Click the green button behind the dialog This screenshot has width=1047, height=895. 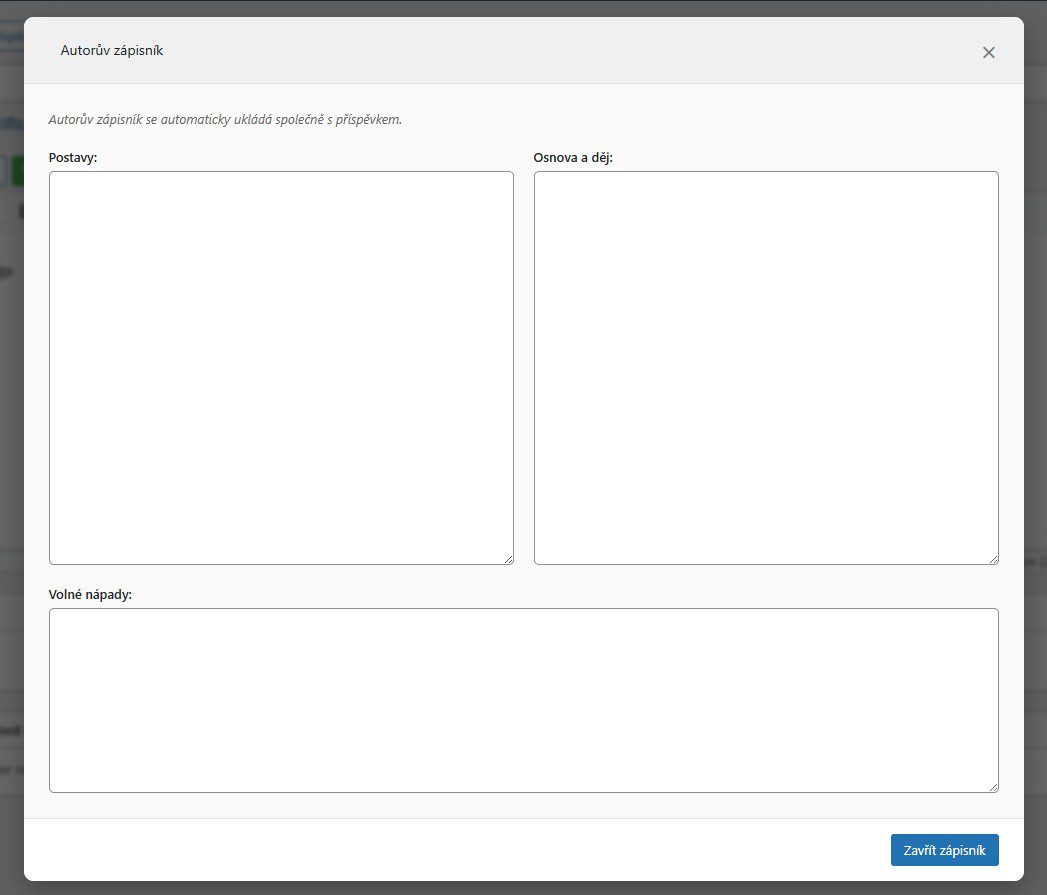pyautogui.click(x=18, y=171)
